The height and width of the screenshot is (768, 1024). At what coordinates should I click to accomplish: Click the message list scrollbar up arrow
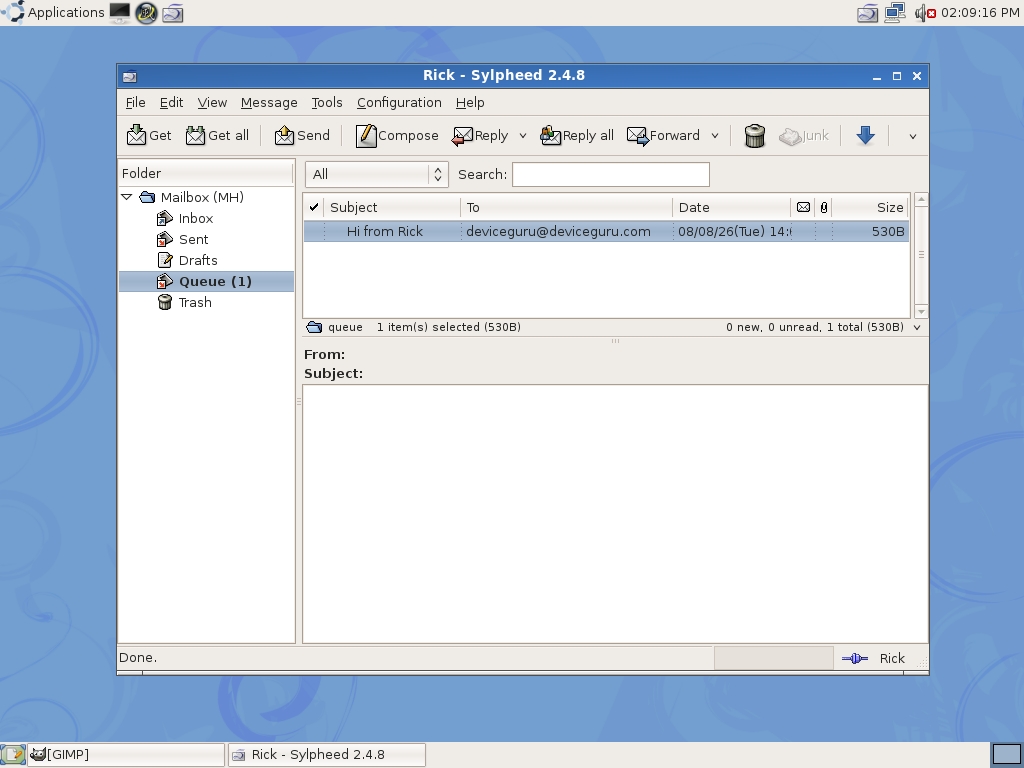pos(921,199)
